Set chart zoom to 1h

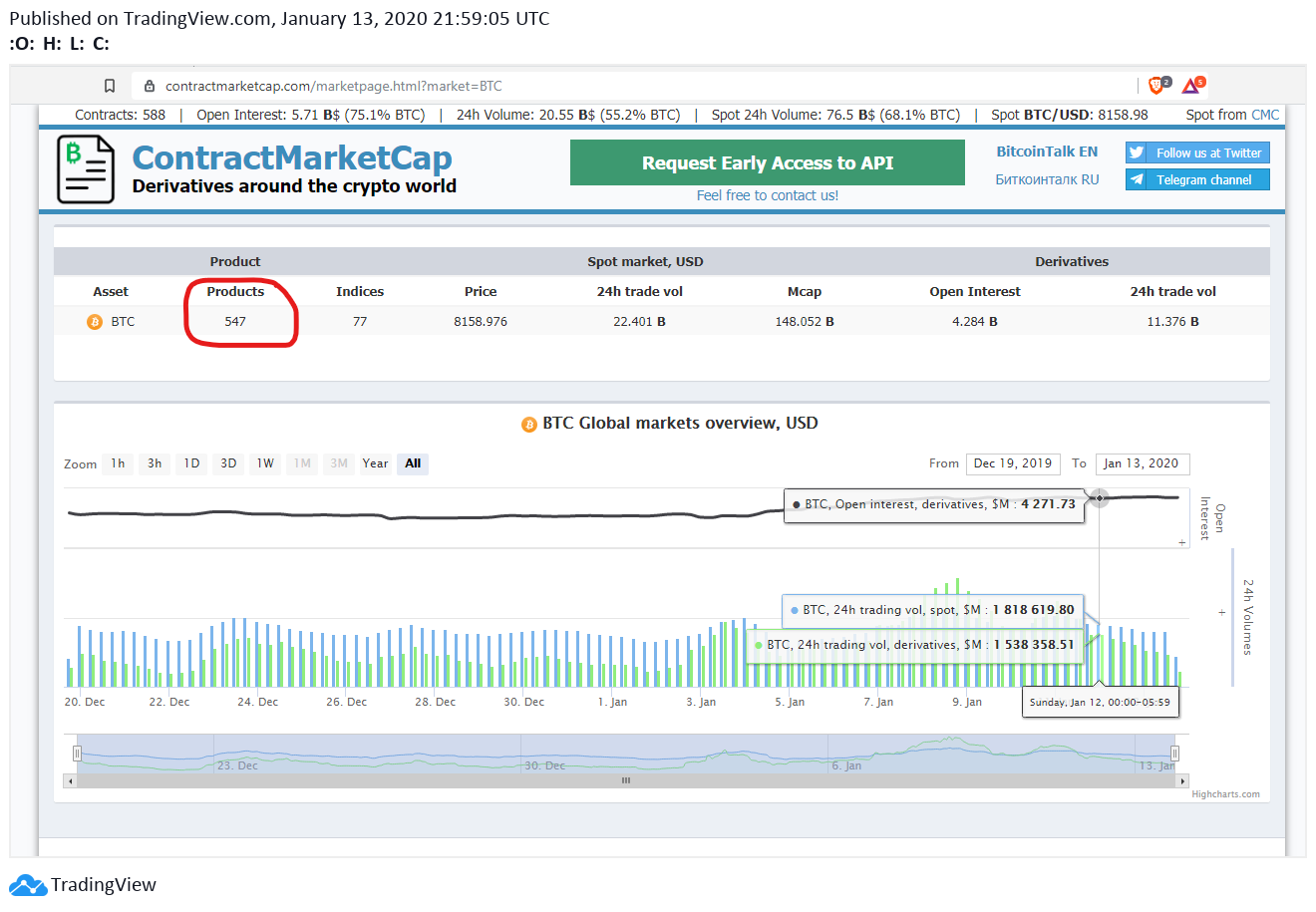pos(118,463)
